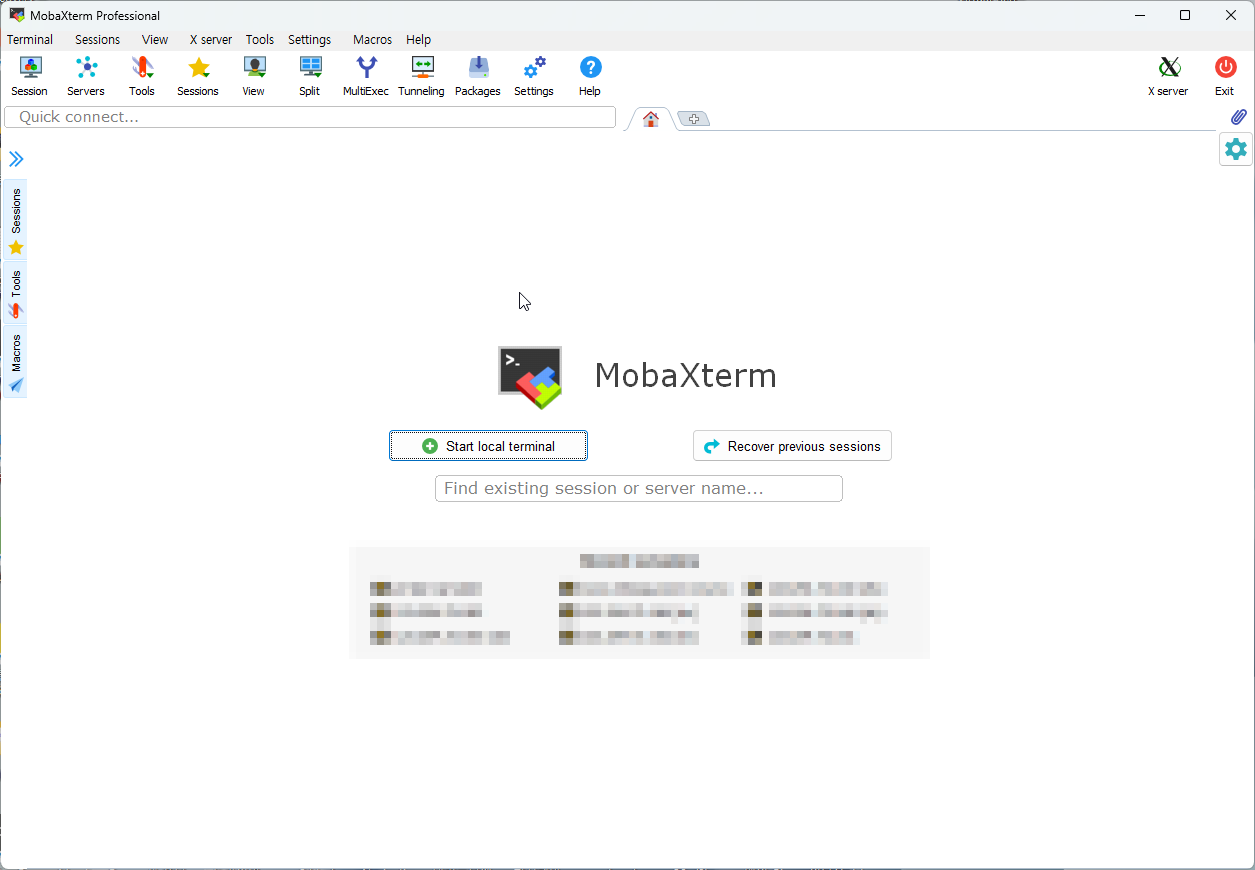Open the X server menu
This screenshot has height=870, width=1255.
point(211,40)
